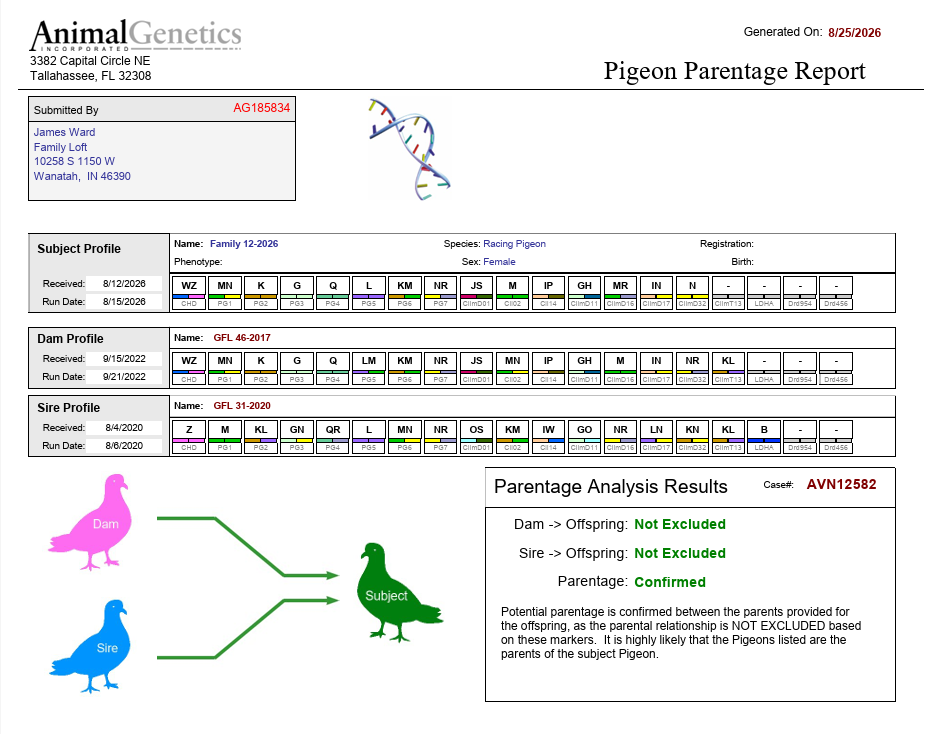Screen dimensions: 952x734
Task: Click the Tallahassee, FL 32308 line
Action: click(90, 76)
